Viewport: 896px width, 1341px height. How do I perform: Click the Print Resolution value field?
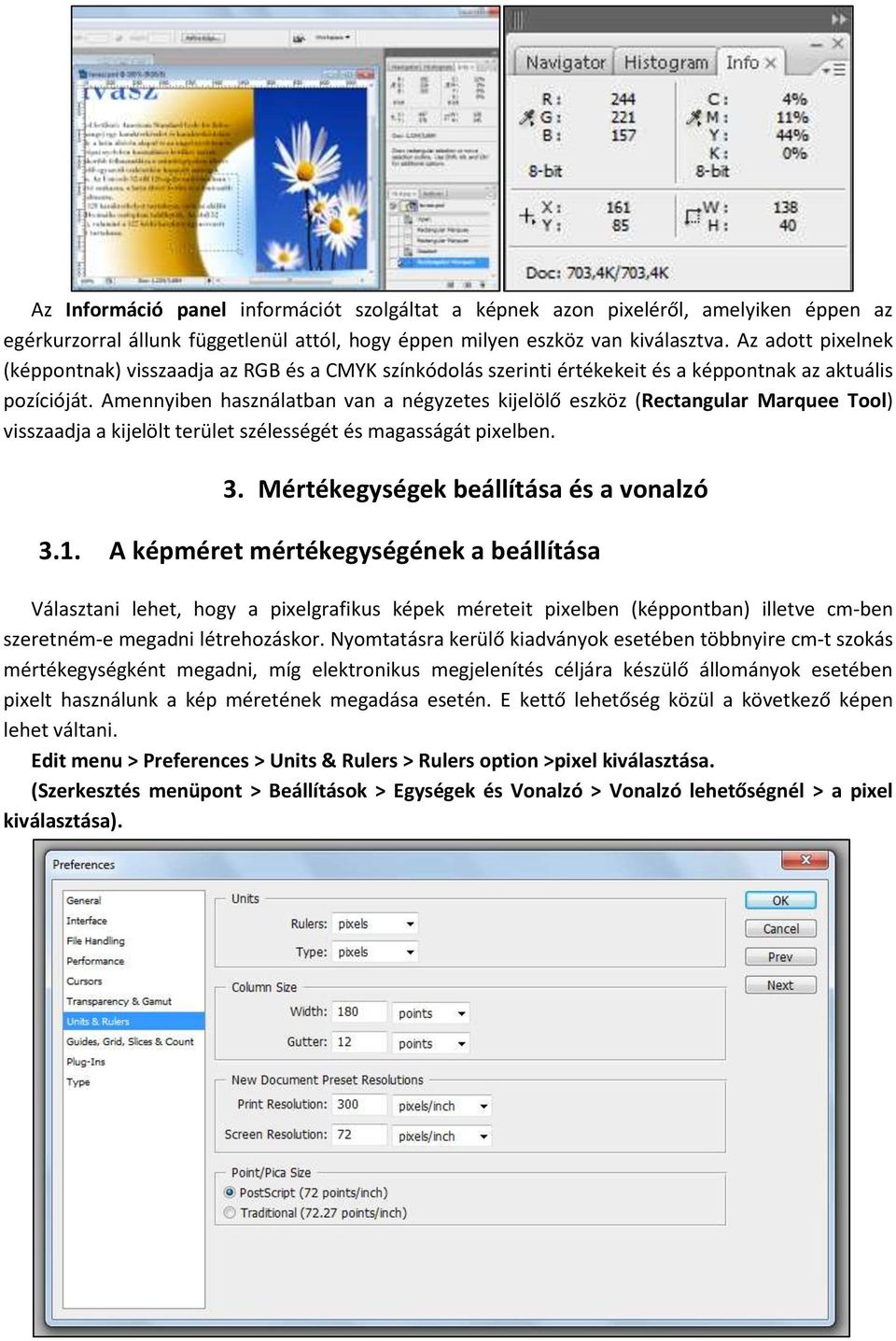[x=359, y=1104]
